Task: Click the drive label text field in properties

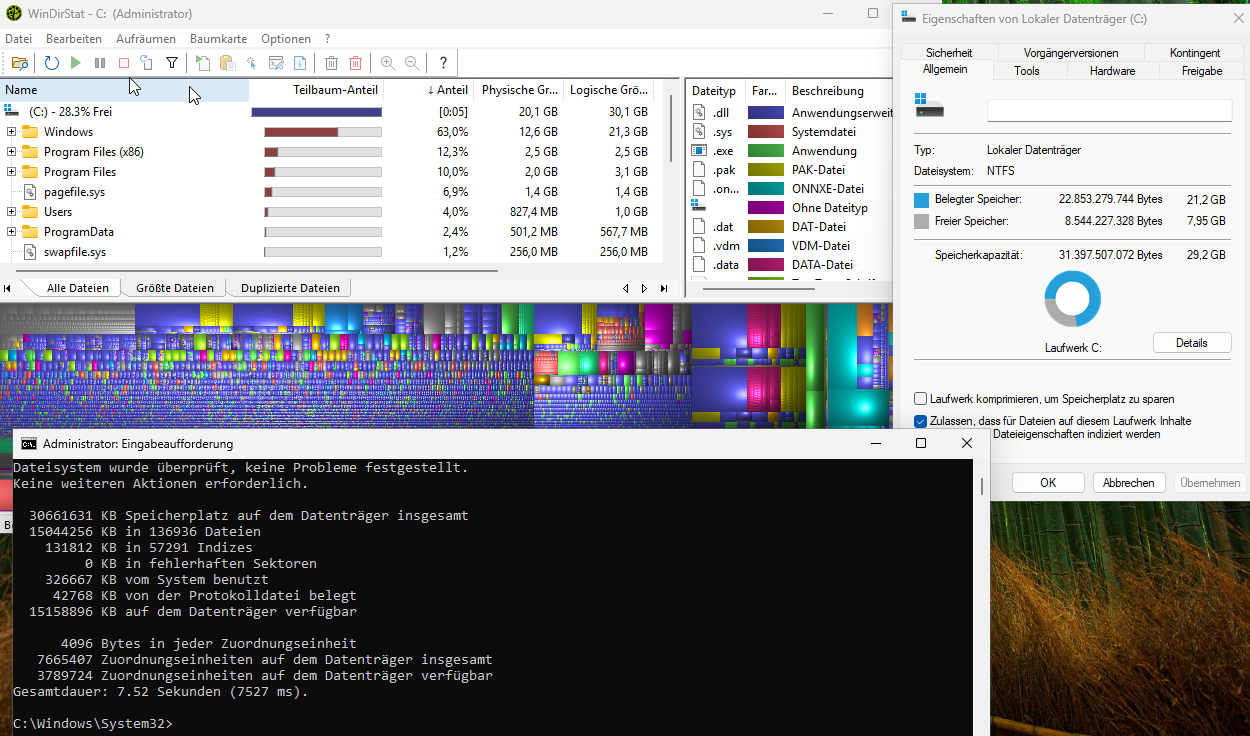Action: tap(1109, 110)
